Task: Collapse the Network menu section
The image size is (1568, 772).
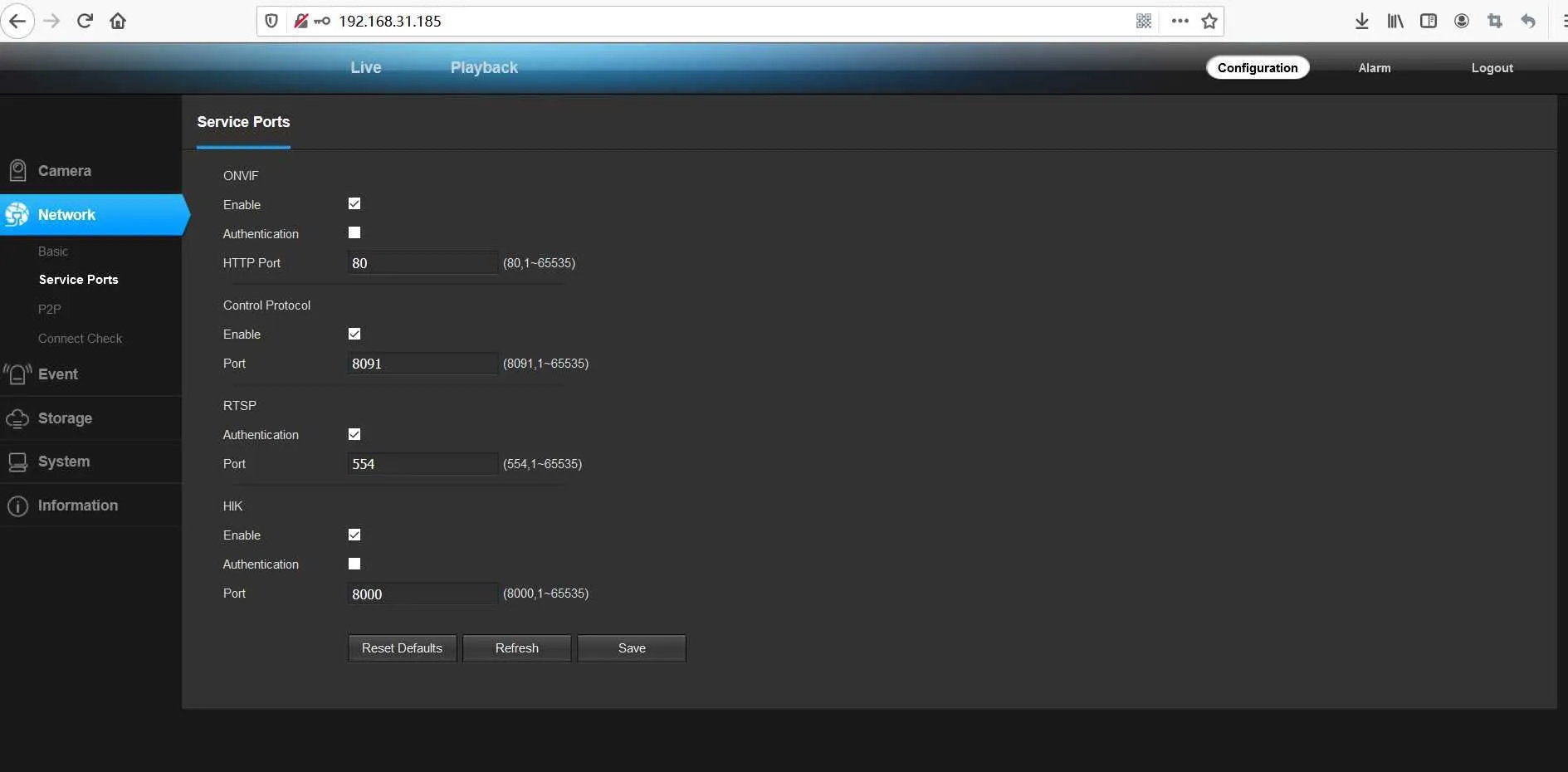Action: [93, 215]
